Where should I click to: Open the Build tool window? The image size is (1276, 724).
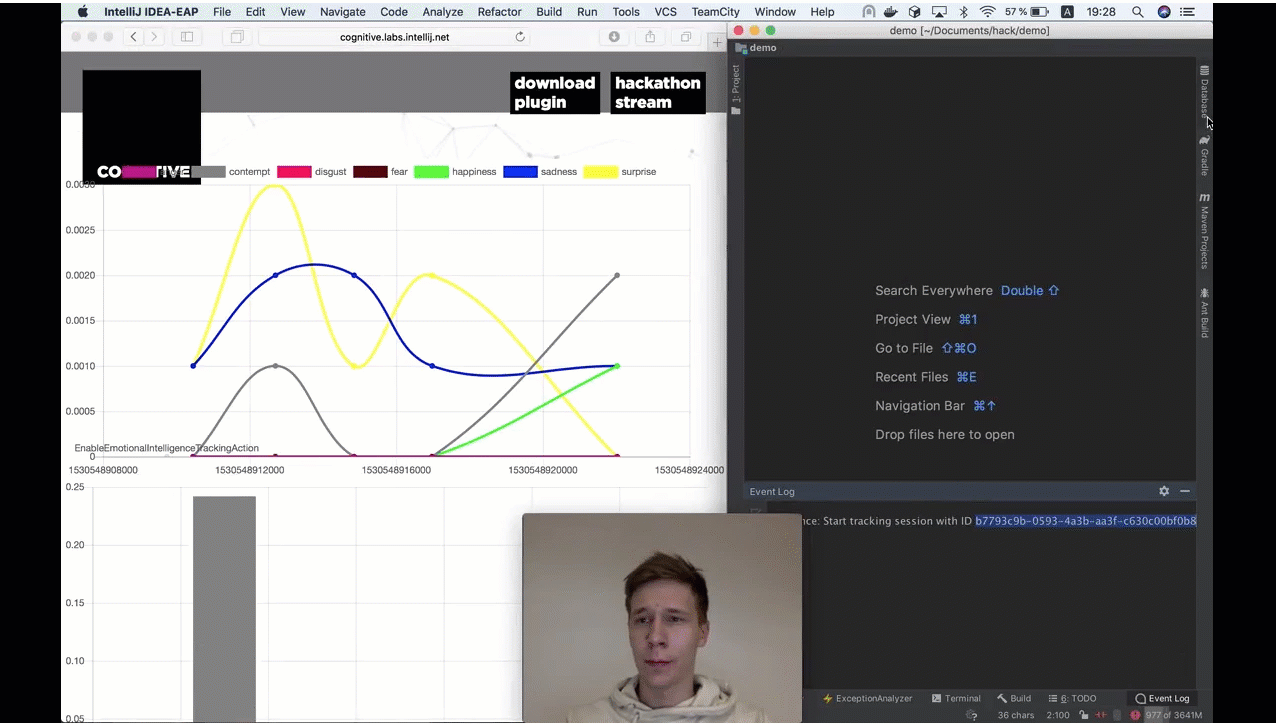1014,698
